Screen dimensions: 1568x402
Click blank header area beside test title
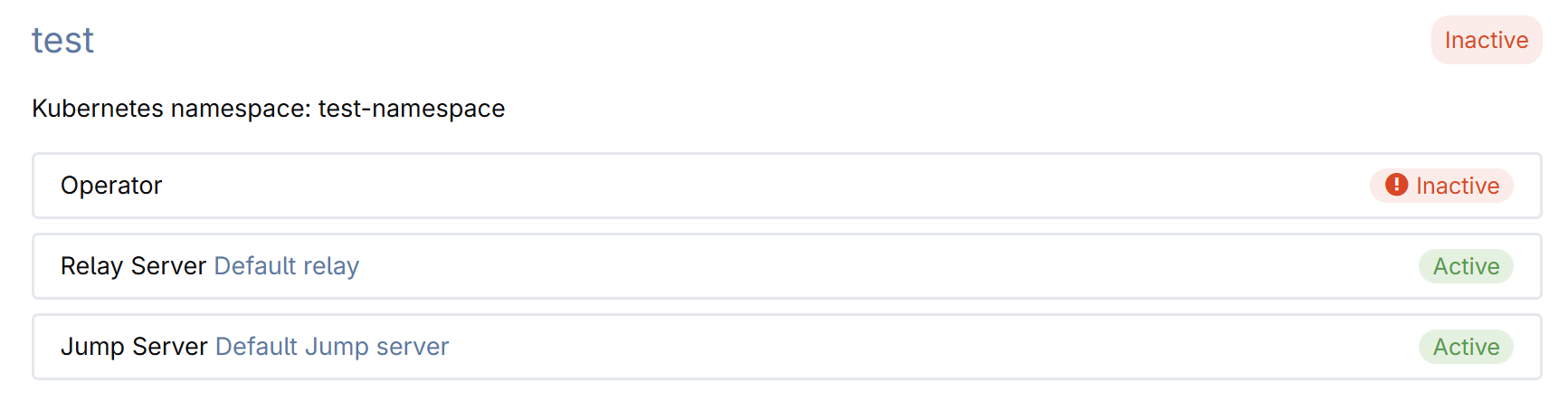tap(724, 41)
